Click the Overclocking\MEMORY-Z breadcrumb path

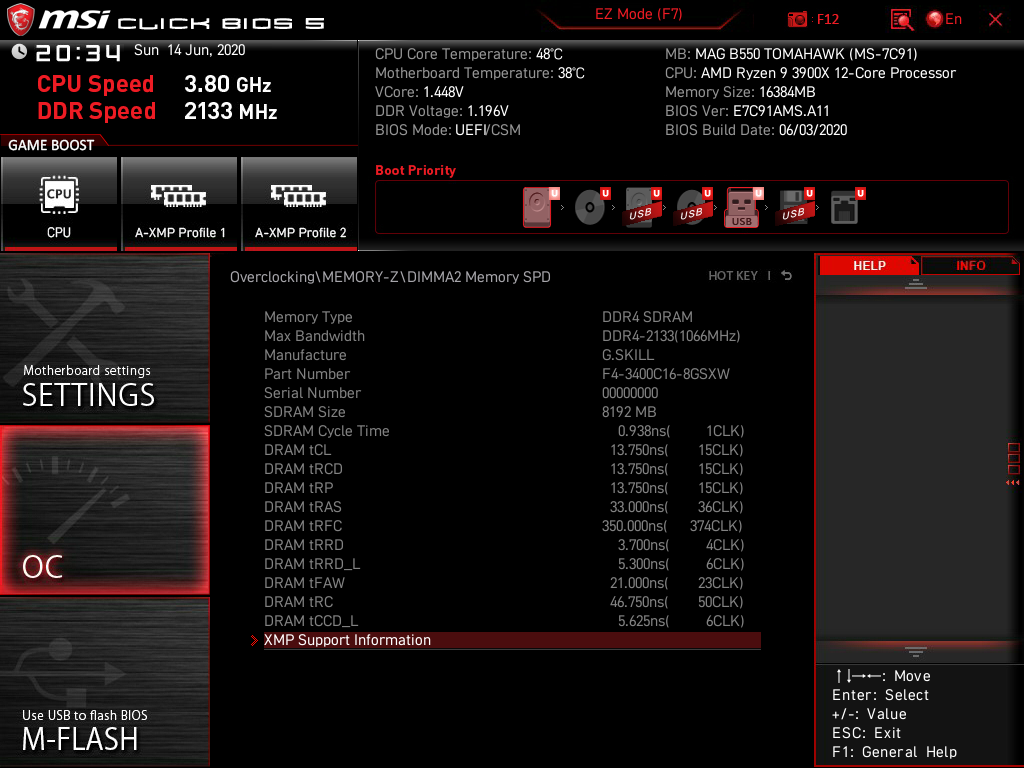click(390, 277)
